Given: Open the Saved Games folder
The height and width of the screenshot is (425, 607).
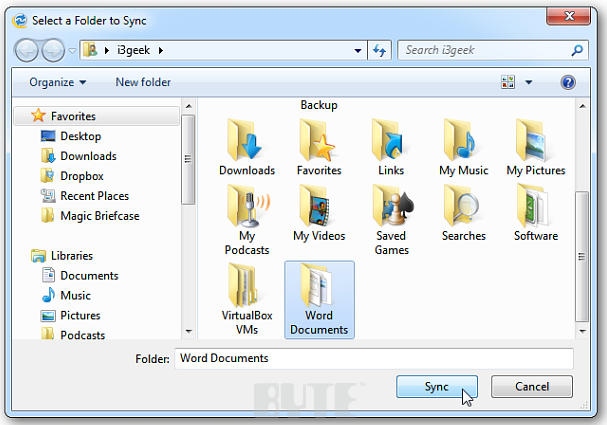Looking at the screenshot, I should (391, 207).
